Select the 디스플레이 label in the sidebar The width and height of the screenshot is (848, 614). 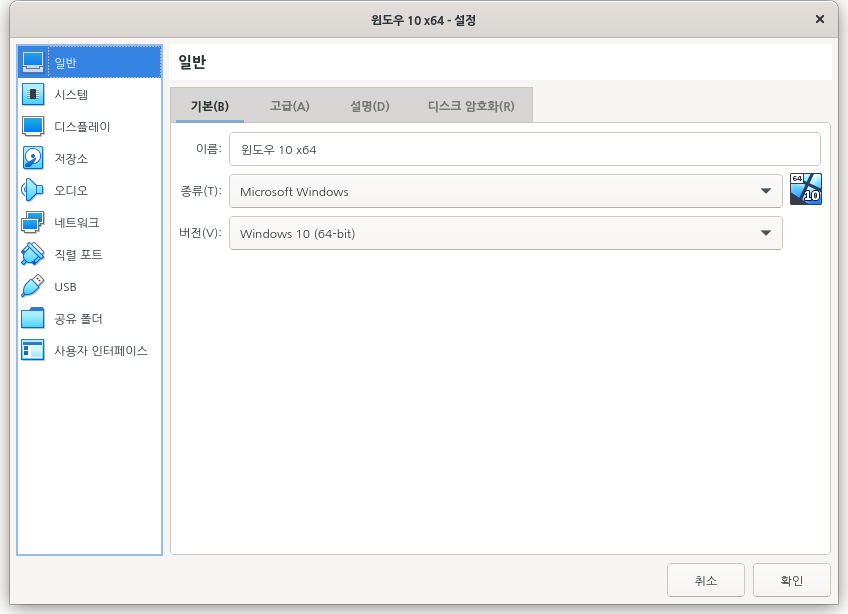pos(82,127)
